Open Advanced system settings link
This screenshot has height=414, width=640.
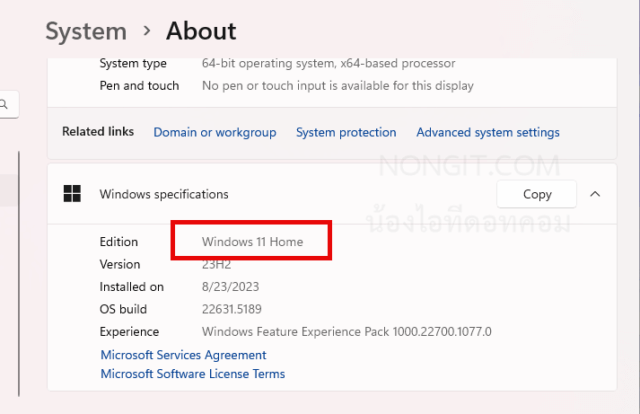(x=488, y=132)
